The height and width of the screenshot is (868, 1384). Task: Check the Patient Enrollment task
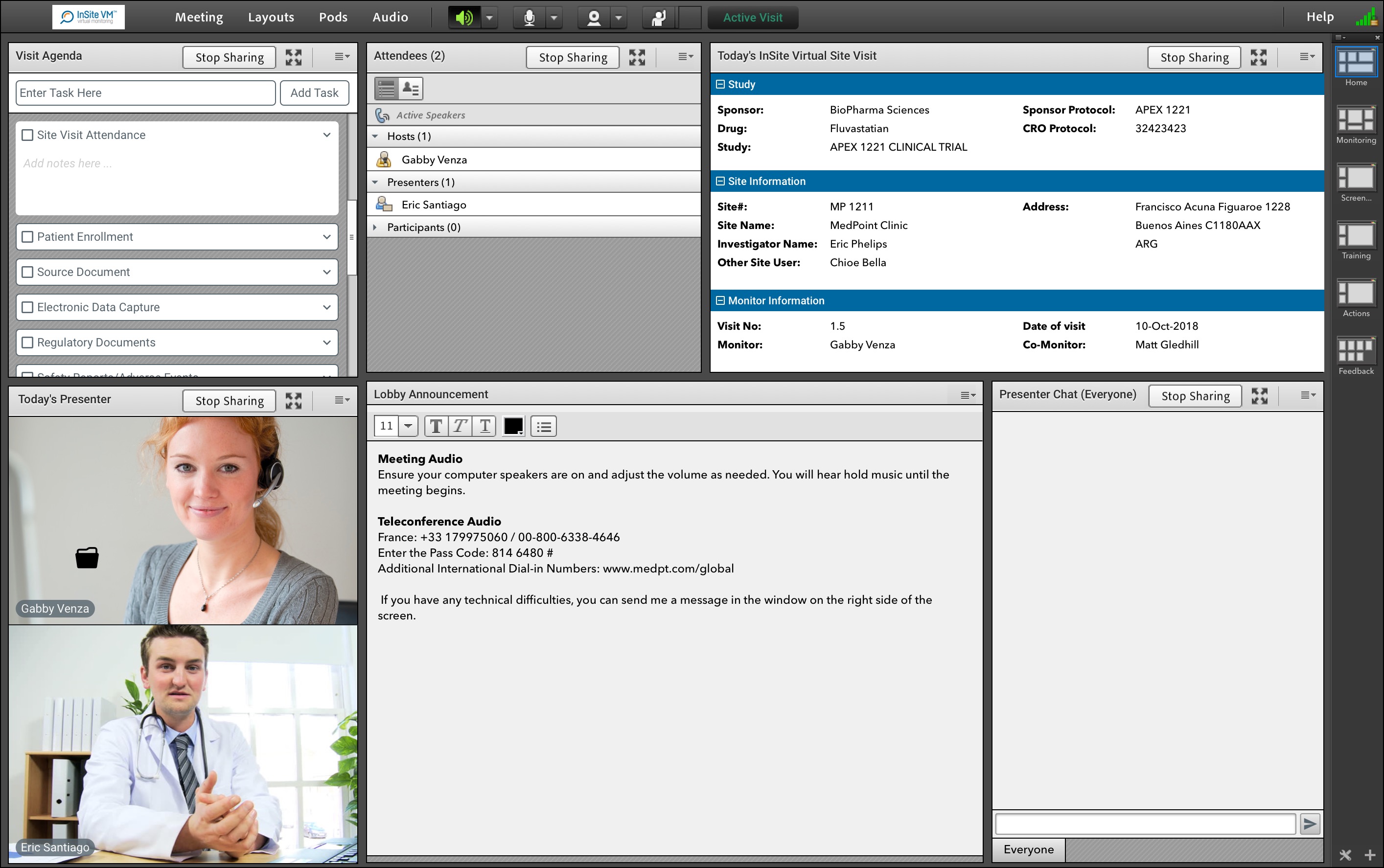click(27, 236)
